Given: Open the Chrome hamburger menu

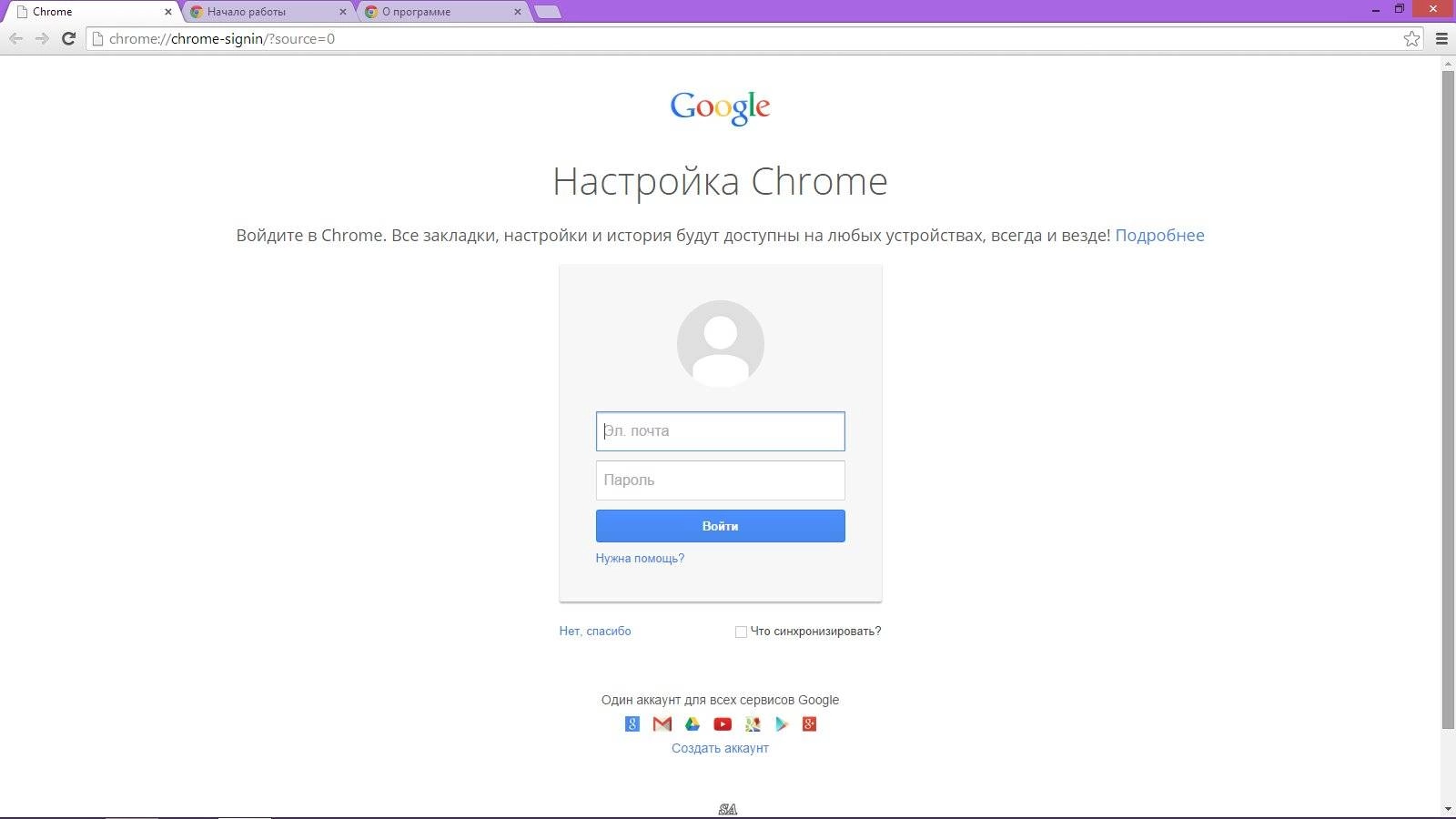Looking at the screenshot, I should [1441, 38].
